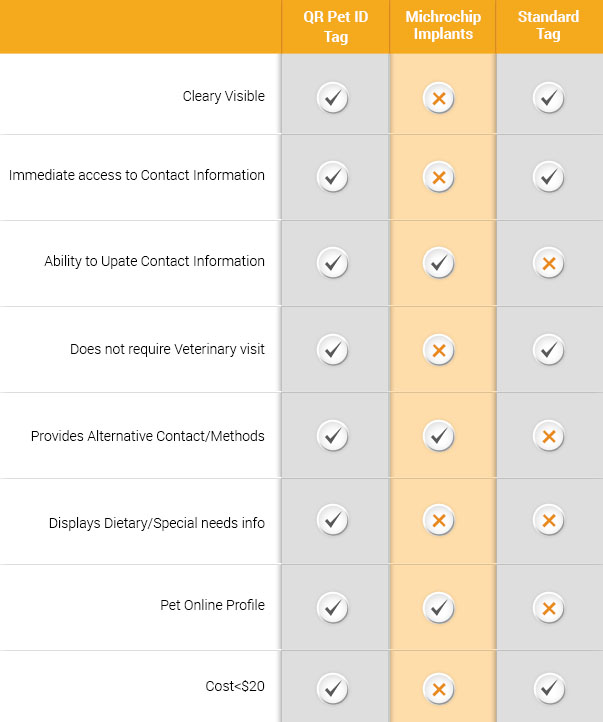The image size is (603, 722).
Task: Select the Michrochip Implants column header
Action: coord(443,26)
